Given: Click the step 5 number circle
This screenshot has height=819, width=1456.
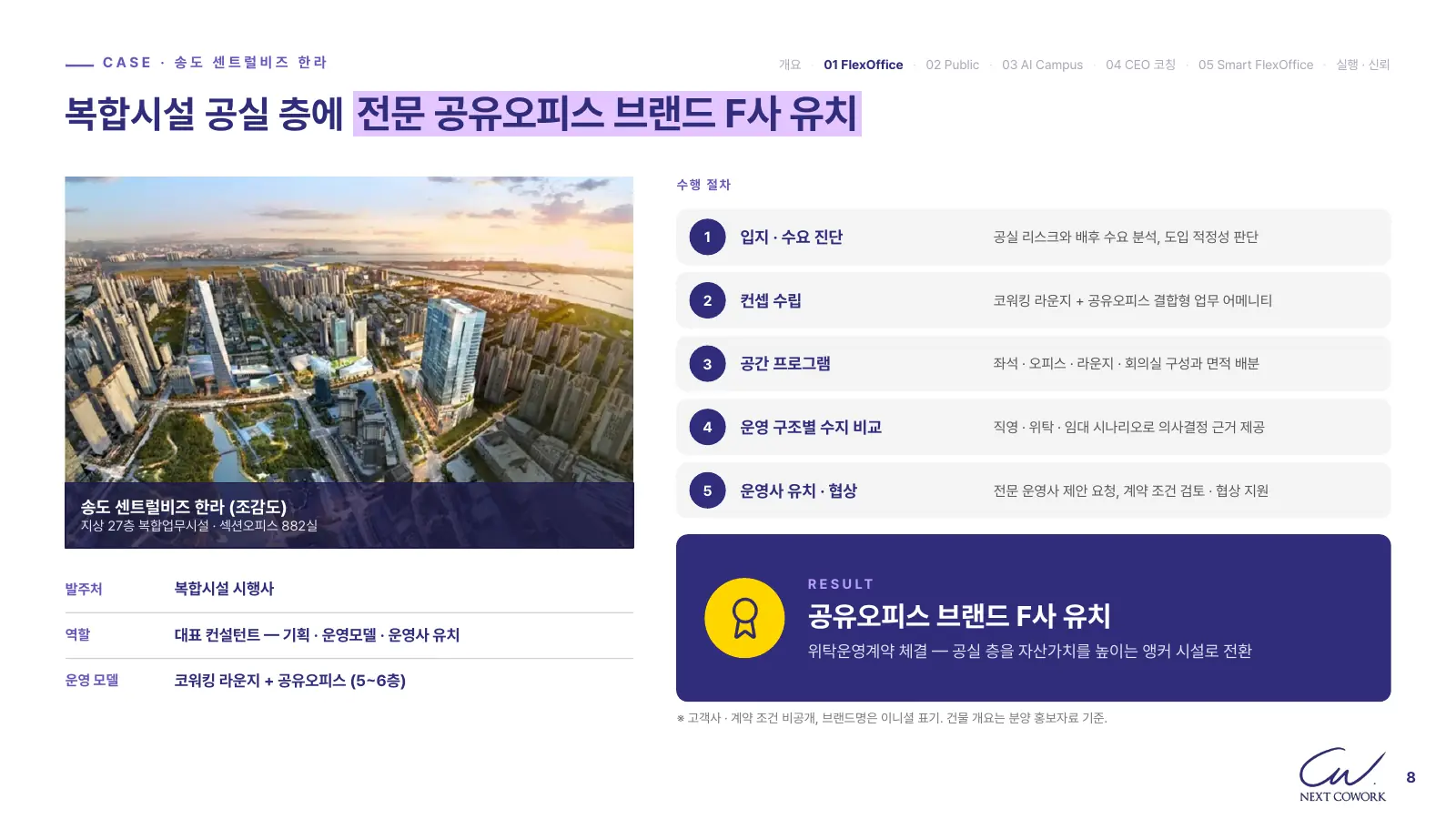Looking at the screenshot, I should (707, 490).
